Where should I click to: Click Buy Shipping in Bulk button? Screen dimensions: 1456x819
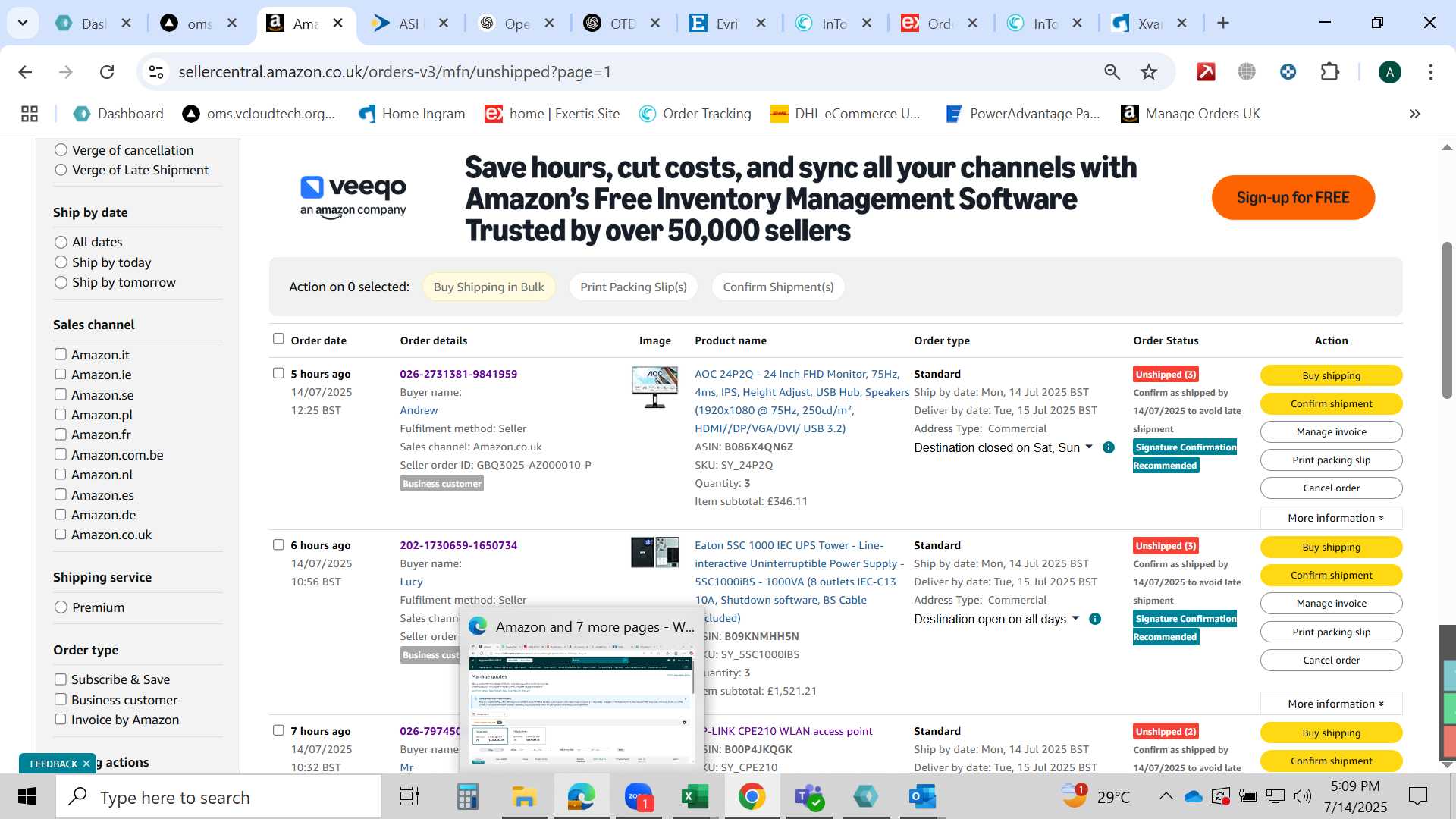(x=488, y=287)
